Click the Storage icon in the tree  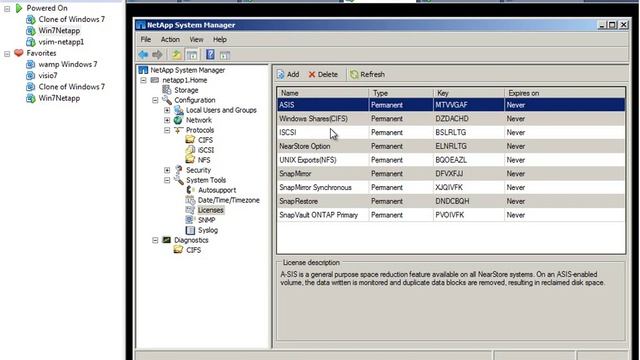coord(167,90)
